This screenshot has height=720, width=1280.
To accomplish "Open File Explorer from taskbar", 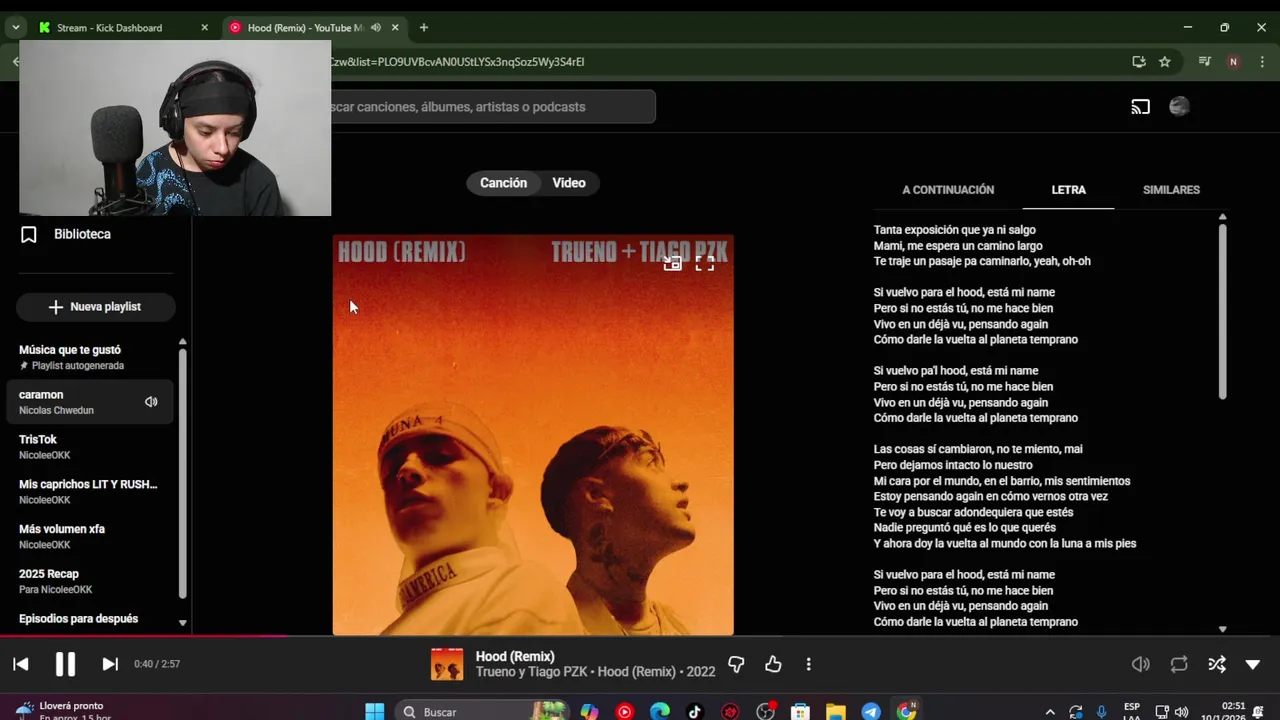I will pyautogui.click(x=835, y=712).
